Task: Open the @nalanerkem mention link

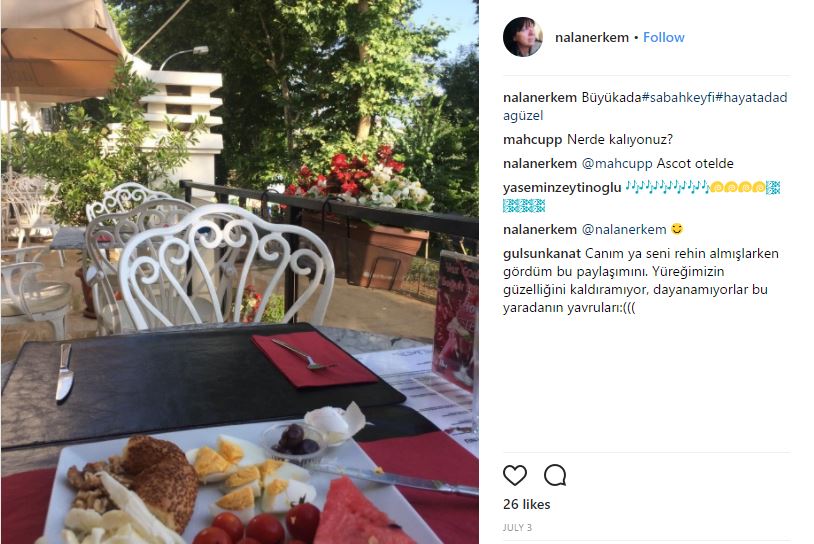Action: click(x=623, y=229)
